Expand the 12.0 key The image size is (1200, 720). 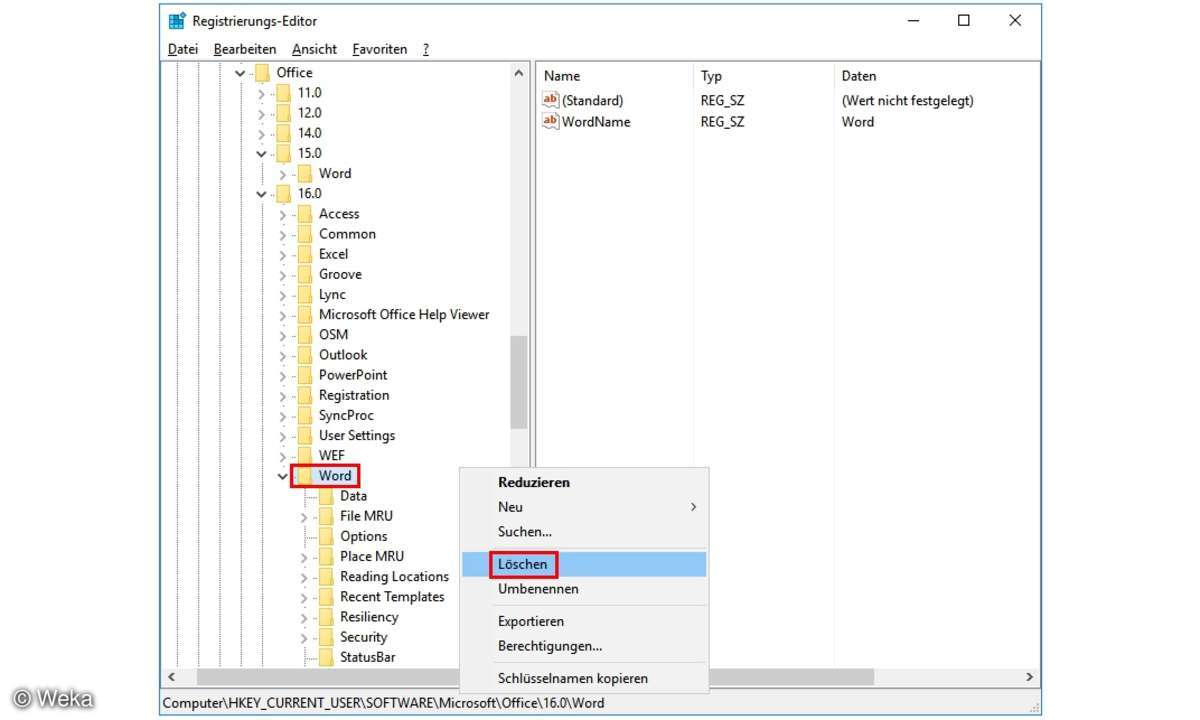click(x=262, y=113)
